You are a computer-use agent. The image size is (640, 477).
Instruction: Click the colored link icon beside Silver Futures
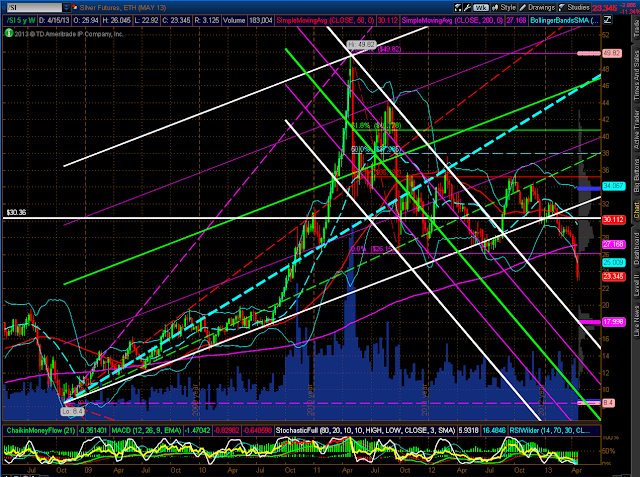75,7
